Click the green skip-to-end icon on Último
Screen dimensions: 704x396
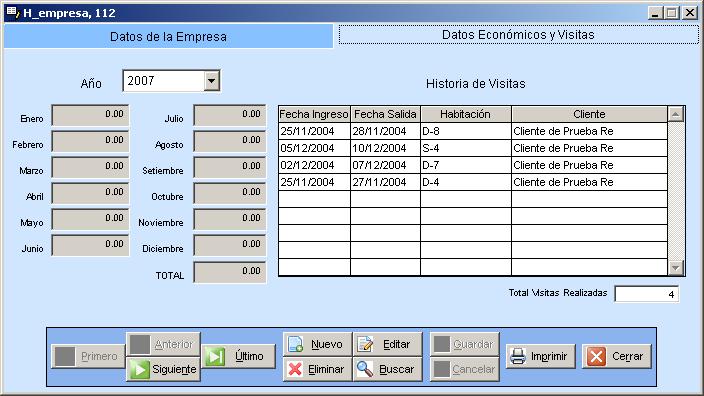pos(215,356)
